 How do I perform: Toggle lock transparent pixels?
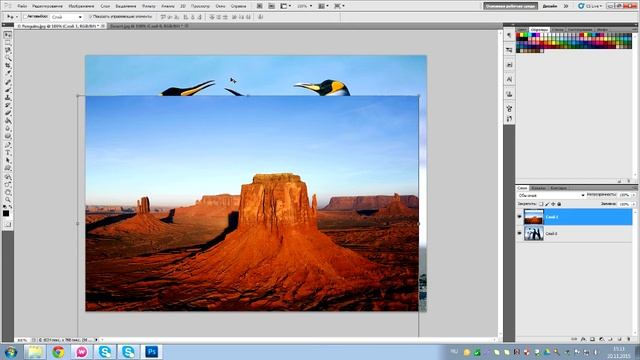click(541, 204)
